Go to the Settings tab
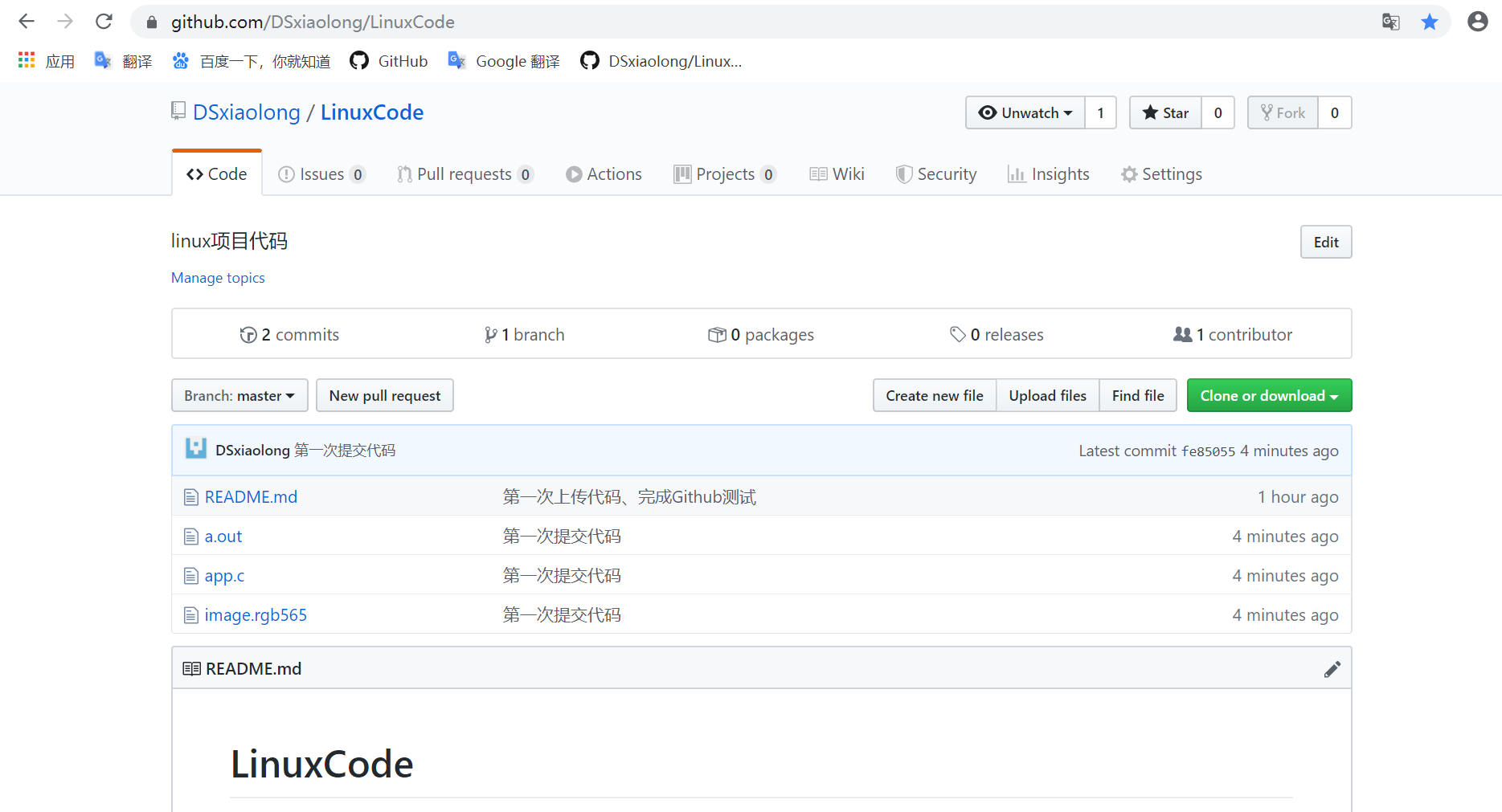 point(1162,174)
